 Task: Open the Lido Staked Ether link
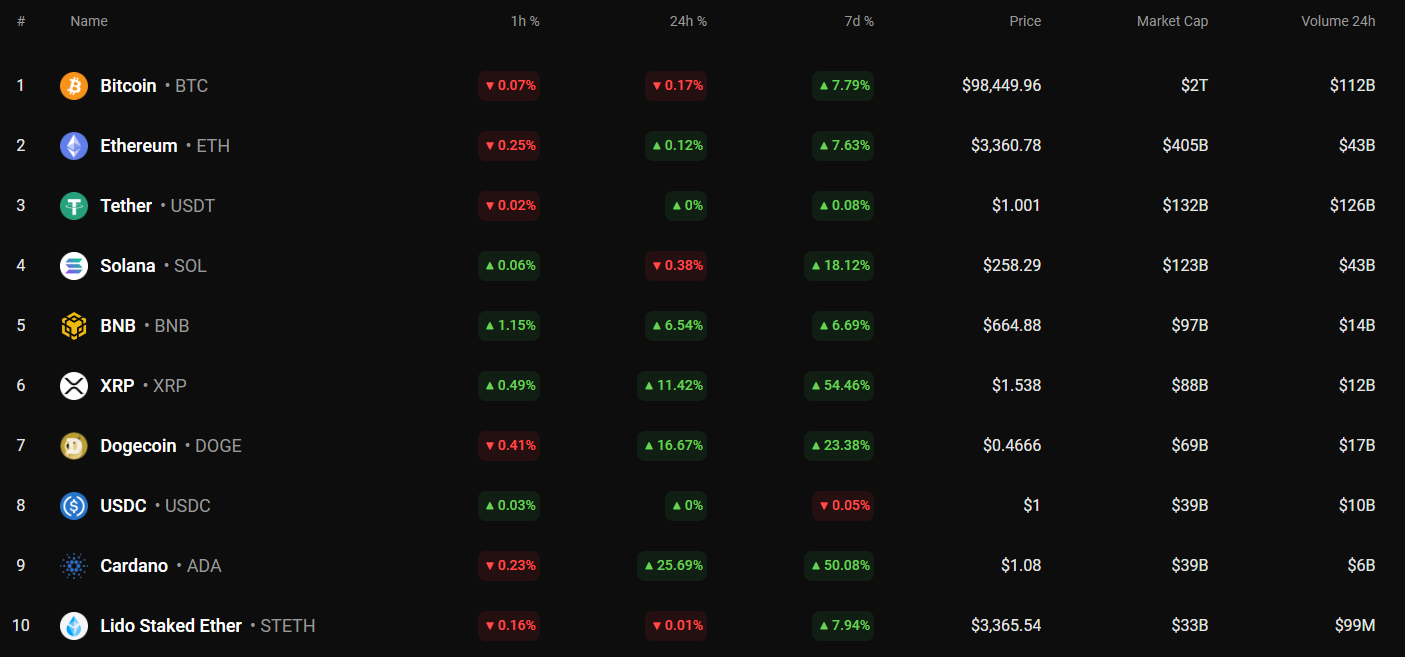click(171, 626)
